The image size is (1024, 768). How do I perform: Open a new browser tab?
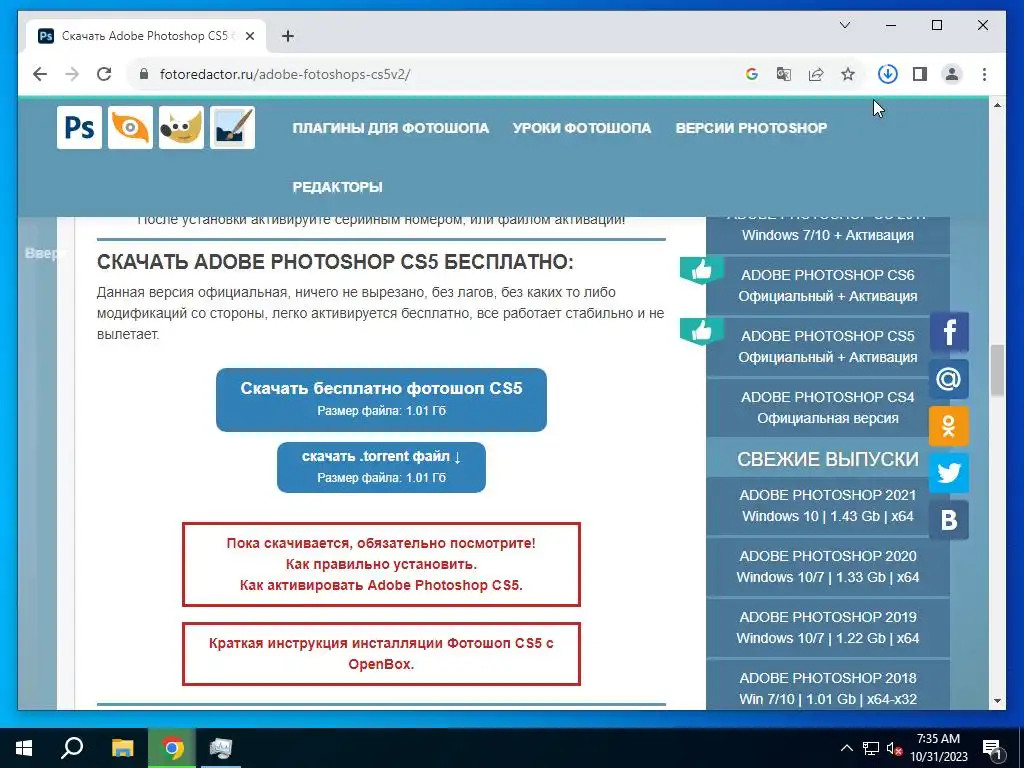(x=288, y=36)
